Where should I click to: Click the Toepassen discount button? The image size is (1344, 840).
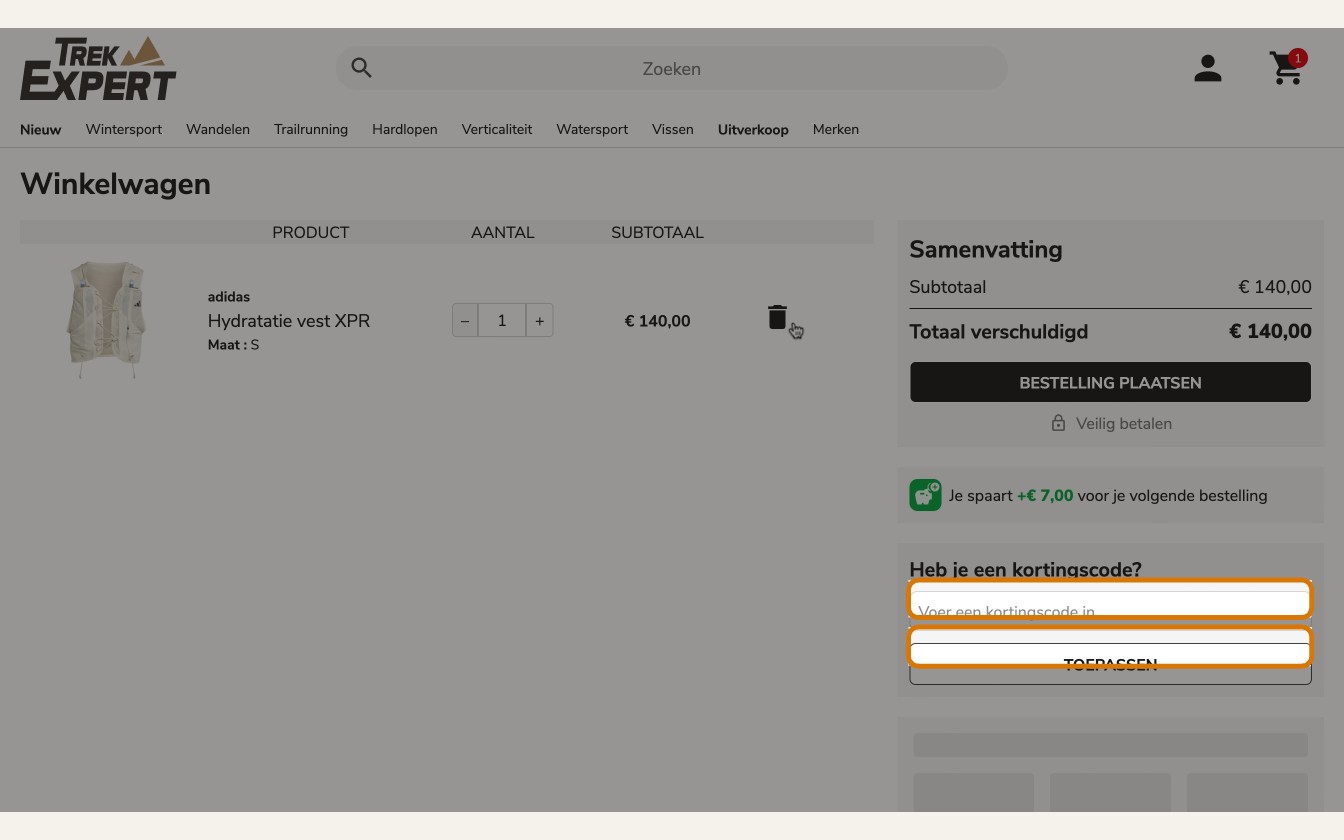pos(1110,664)
